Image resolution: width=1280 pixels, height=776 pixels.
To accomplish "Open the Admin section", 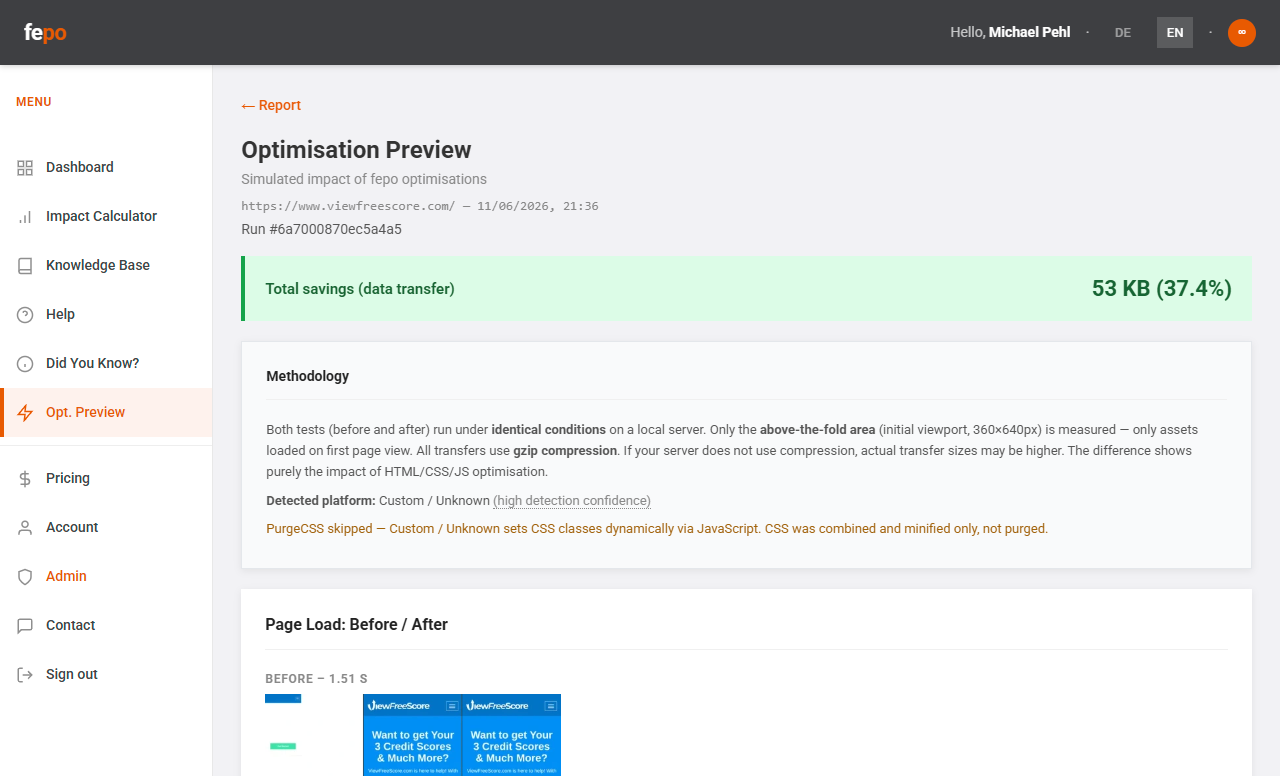I will [106, 576].
